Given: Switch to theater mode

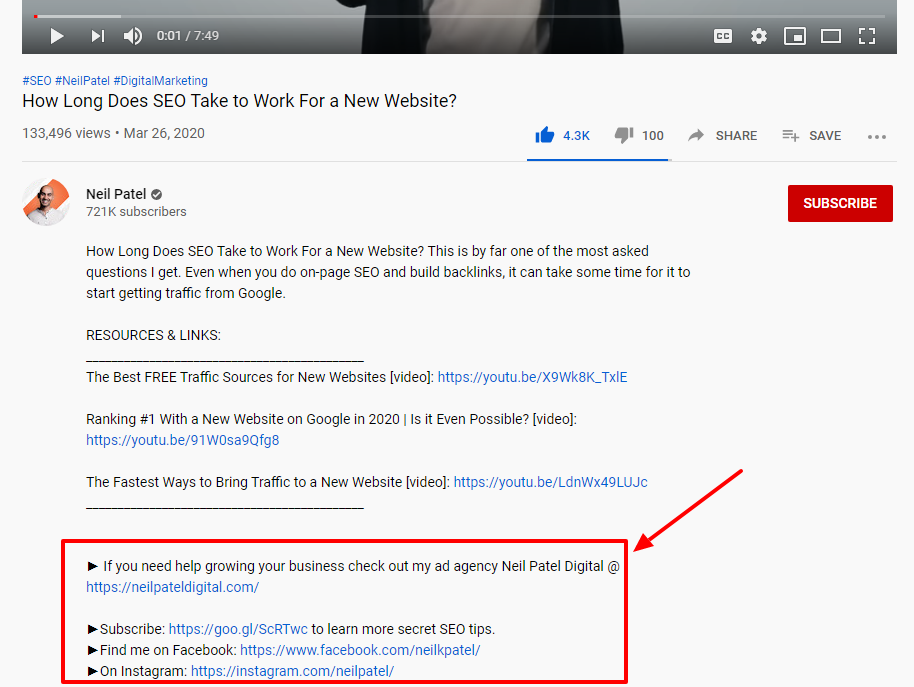Looking at the screenshot, I should [831, 36].
